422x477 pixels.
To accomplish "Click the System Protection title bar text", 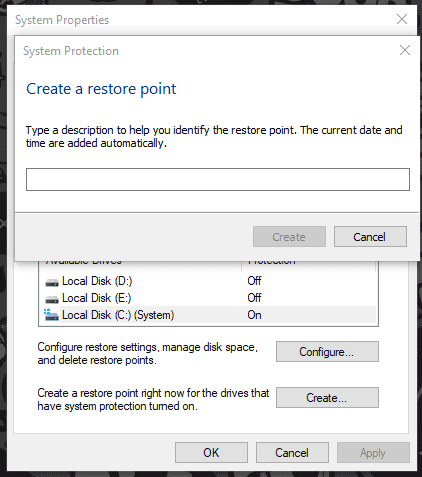I will (71, 51).
